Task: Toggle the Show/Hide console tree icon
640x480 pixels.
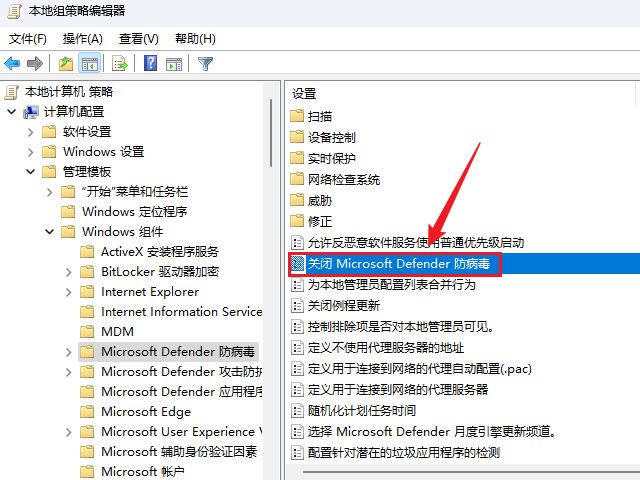Action: point(89,64)
